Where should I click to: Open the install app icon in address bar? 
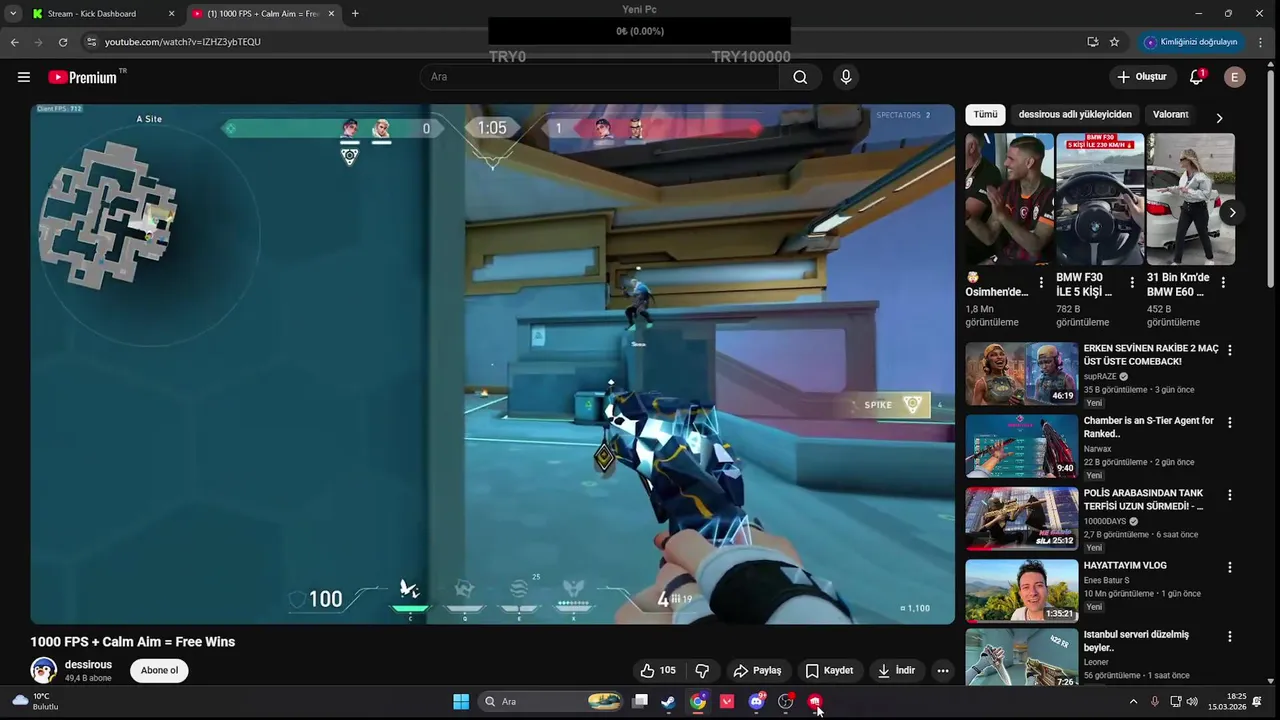1092,42
